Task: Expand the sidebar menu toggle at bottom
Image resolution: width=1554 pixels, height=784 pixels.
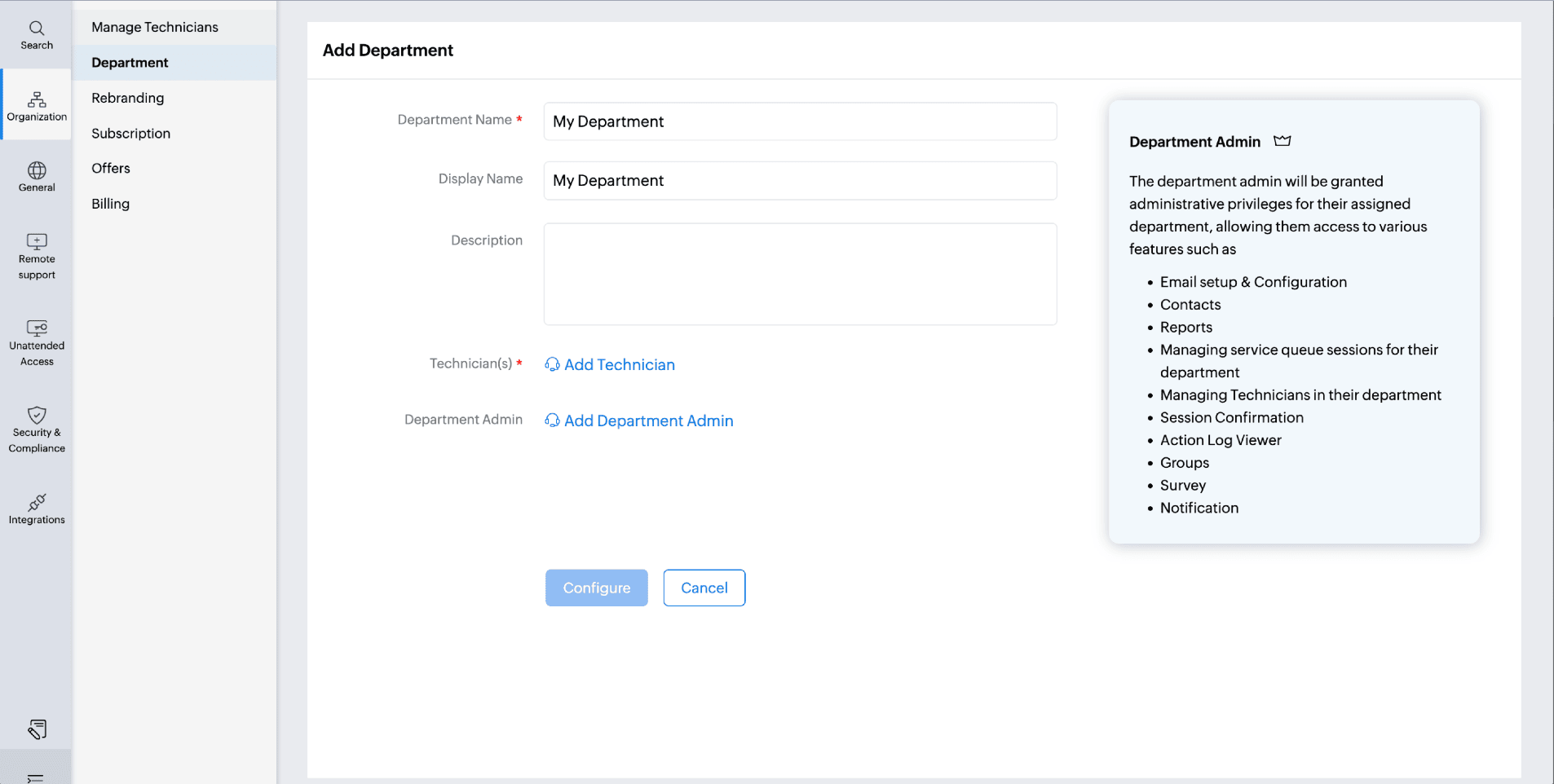Action: pyautogui.click(x=36, y=777)
